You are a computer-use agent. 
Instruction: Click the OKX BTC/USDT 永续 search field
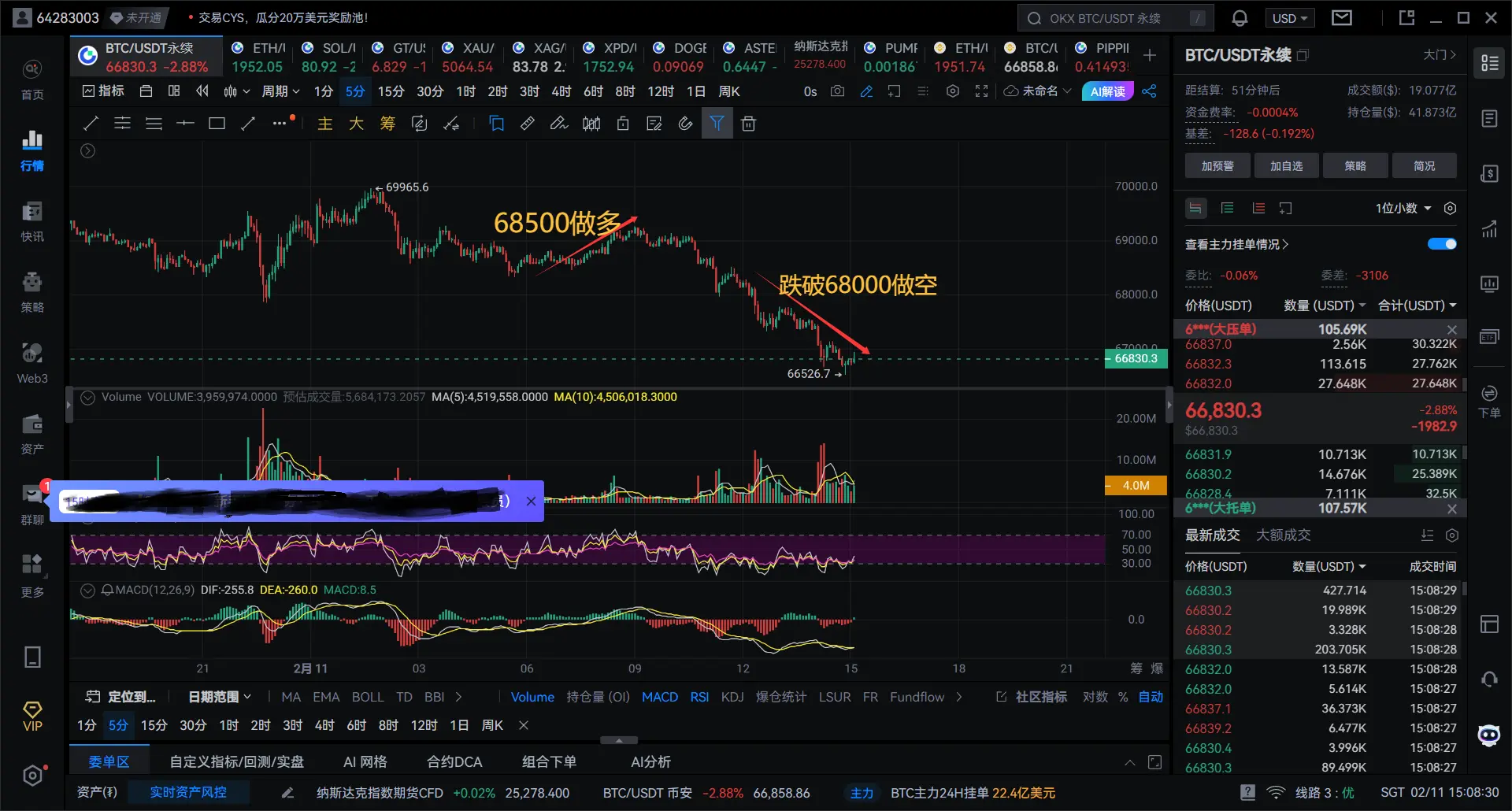click(1115, 18)
